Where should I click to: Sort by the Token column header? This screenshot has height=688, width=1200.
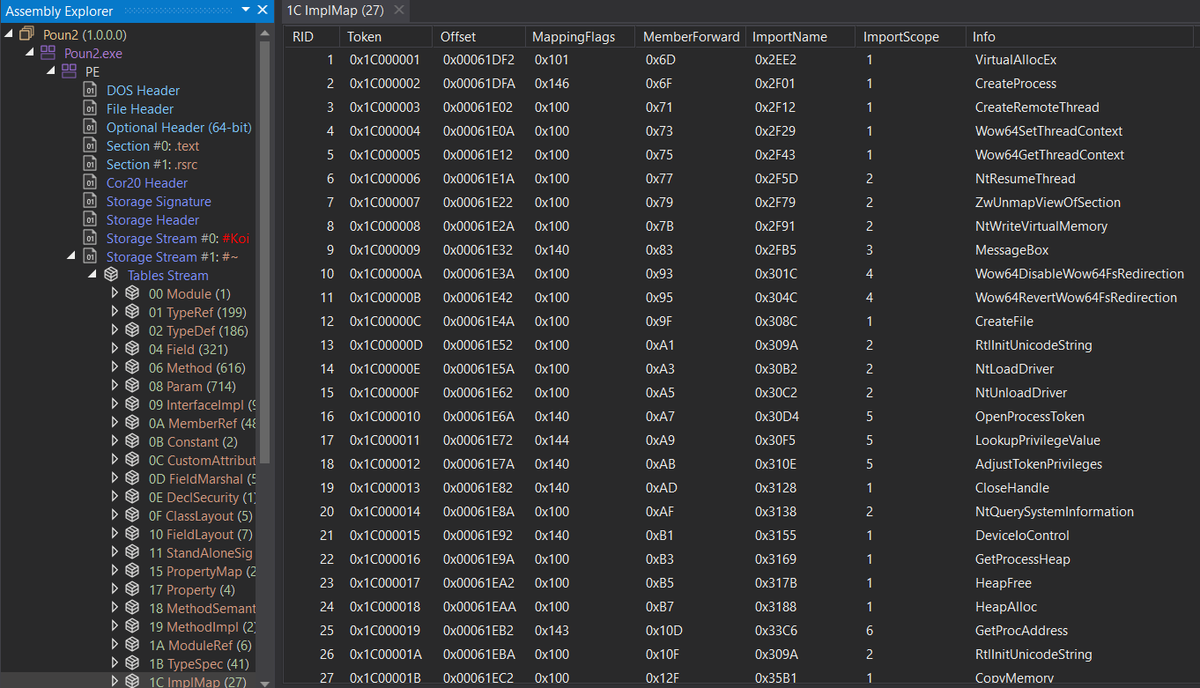point(386,37)
